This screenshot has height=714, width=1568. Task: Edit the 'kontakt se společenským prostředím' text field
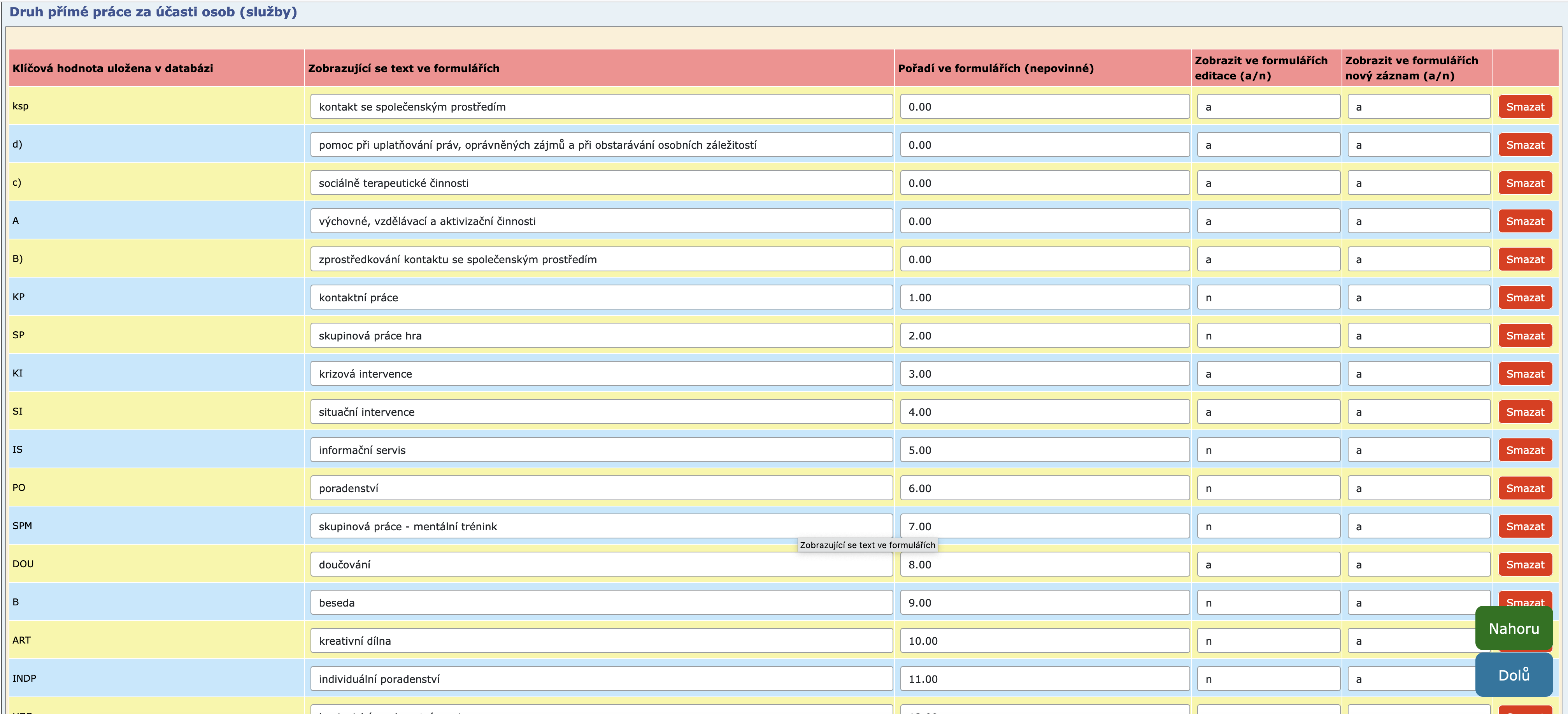point(601,107)
